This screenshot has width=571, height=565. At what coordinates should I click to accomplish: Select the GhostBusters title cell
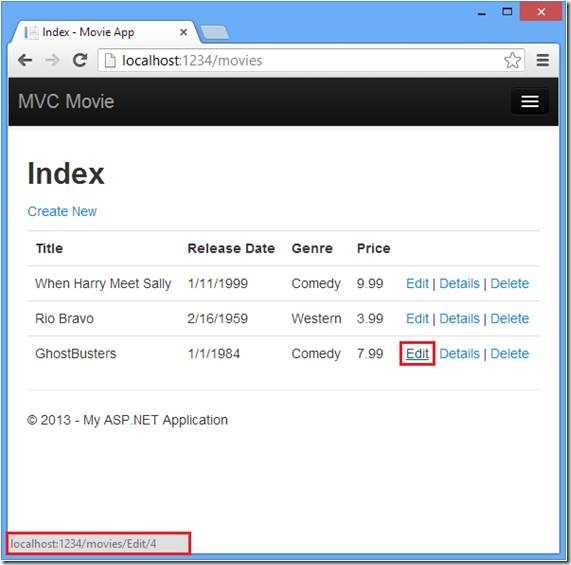coord(76,353)
